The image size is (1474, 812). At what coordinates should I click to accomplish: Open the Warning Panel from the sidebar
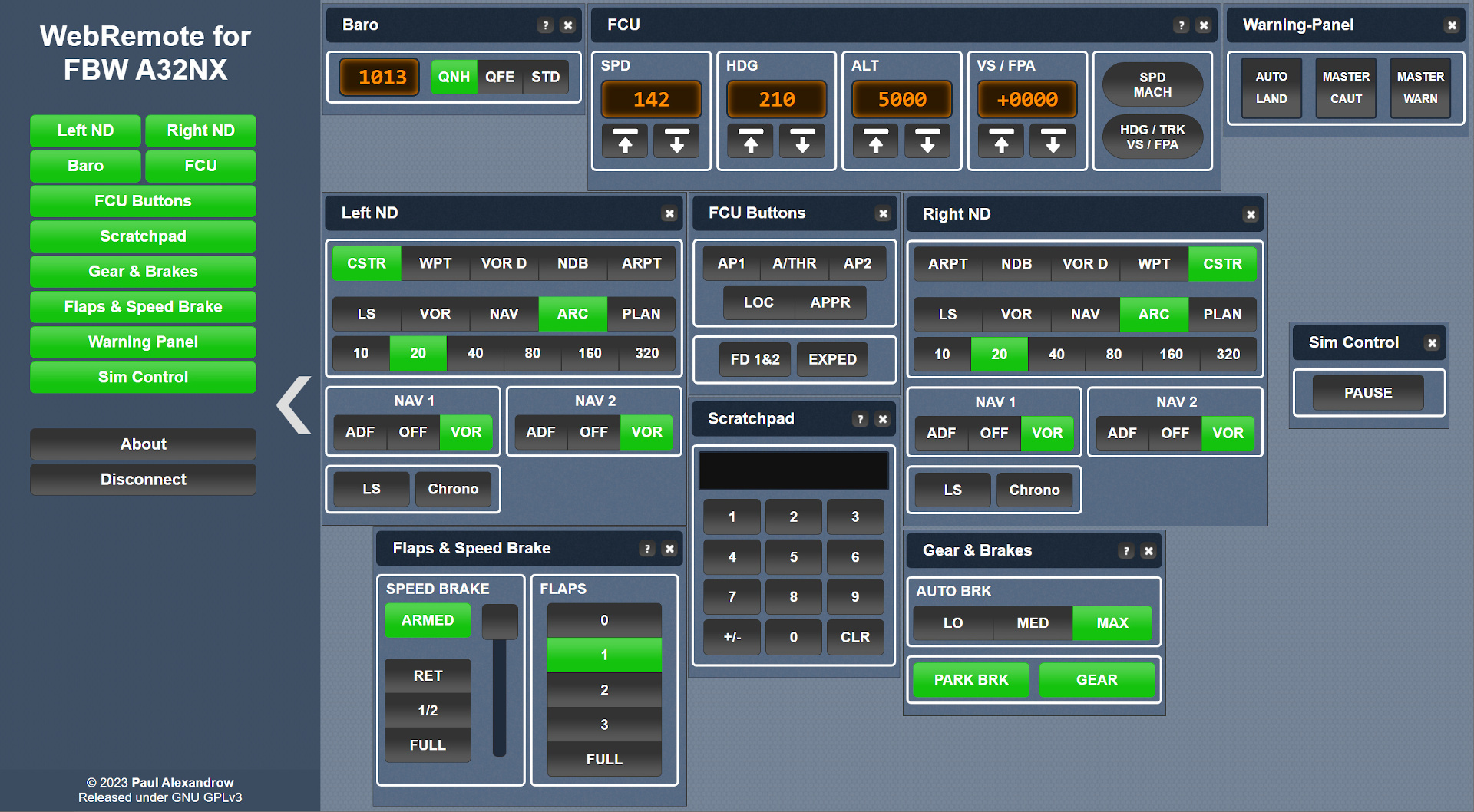point(143,342)
